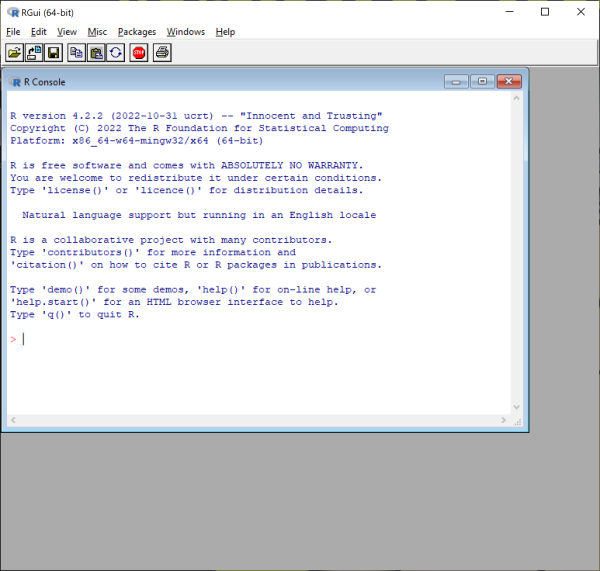Maximize the RGui main window

point(545,12)
